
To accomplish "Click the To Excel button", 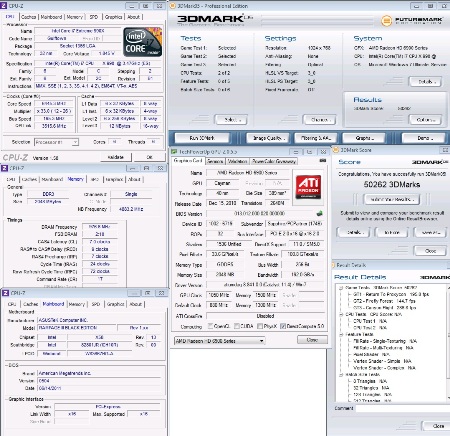I will (x=392, y=232).
